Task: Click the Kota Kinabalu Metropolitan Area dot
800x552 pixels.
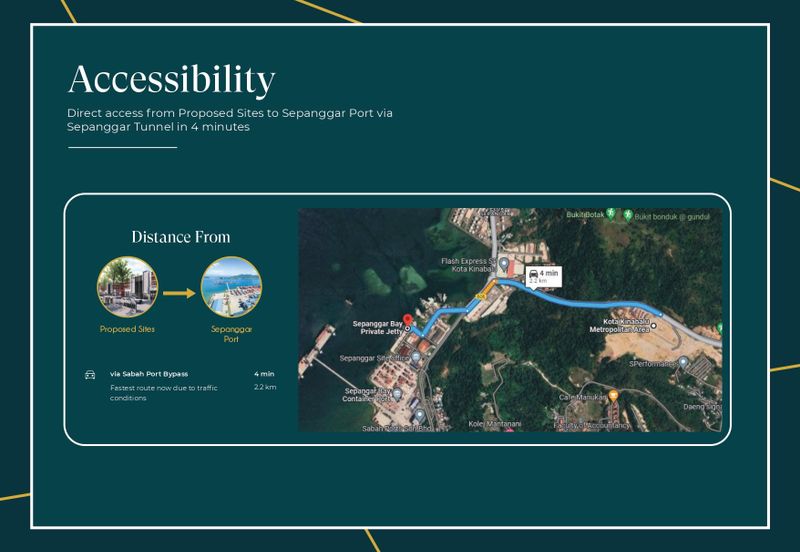Action: click(x=654, y=325)
